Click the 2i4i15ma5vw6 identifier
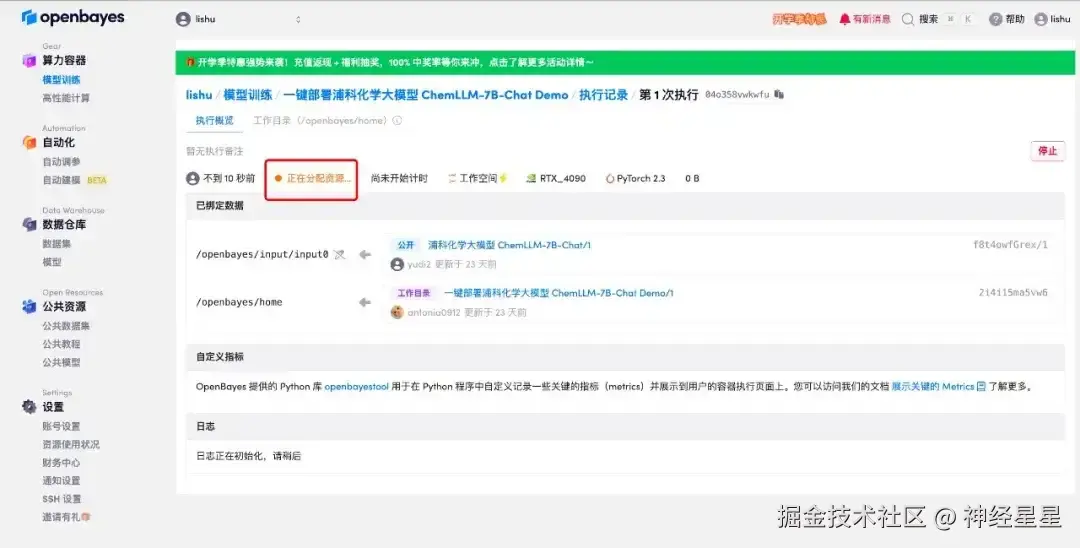The image size is (1080, 548). (1013, 293)
